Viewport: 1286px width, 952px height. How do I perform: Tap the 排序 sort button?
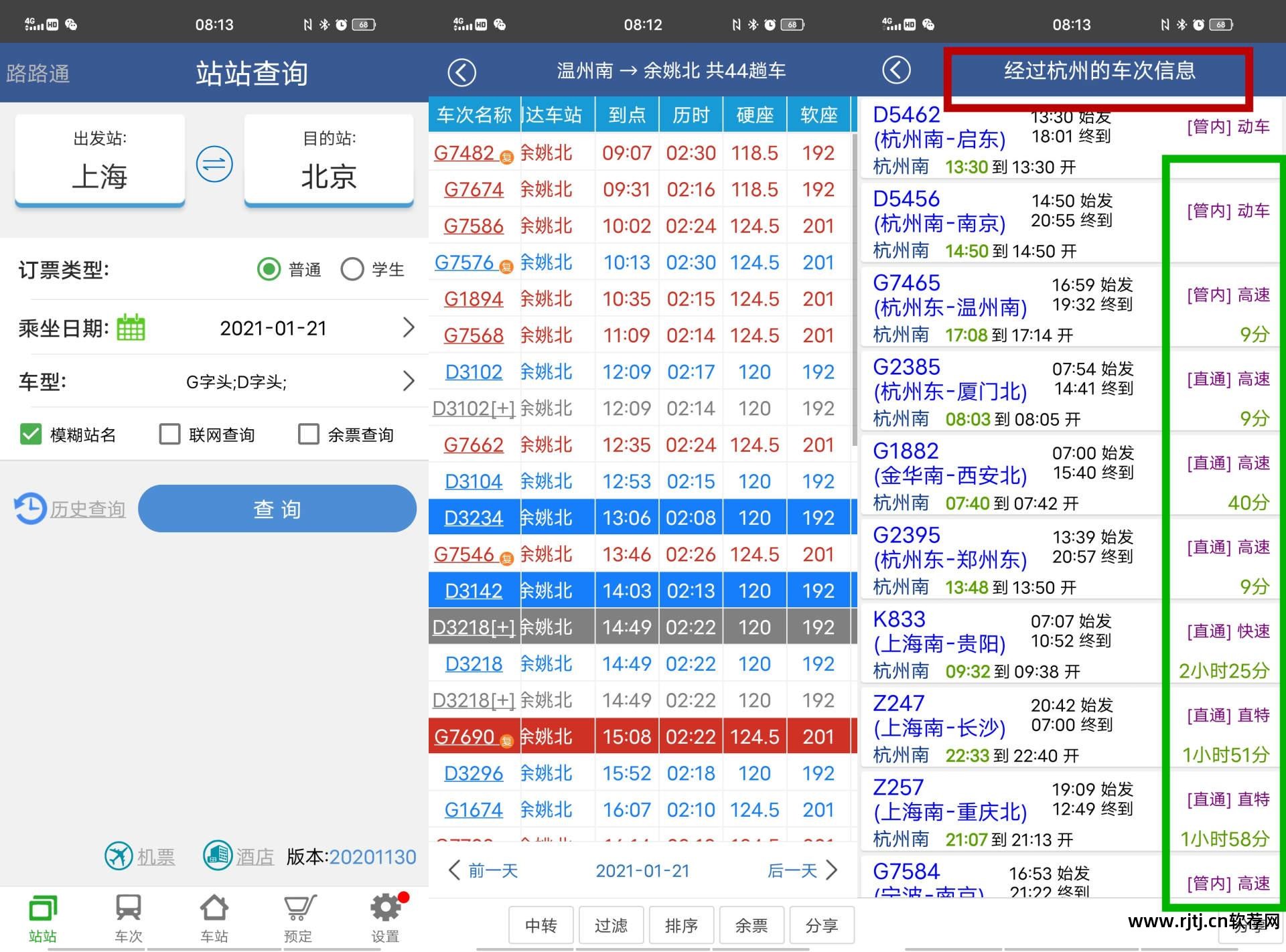coord(682,925)
